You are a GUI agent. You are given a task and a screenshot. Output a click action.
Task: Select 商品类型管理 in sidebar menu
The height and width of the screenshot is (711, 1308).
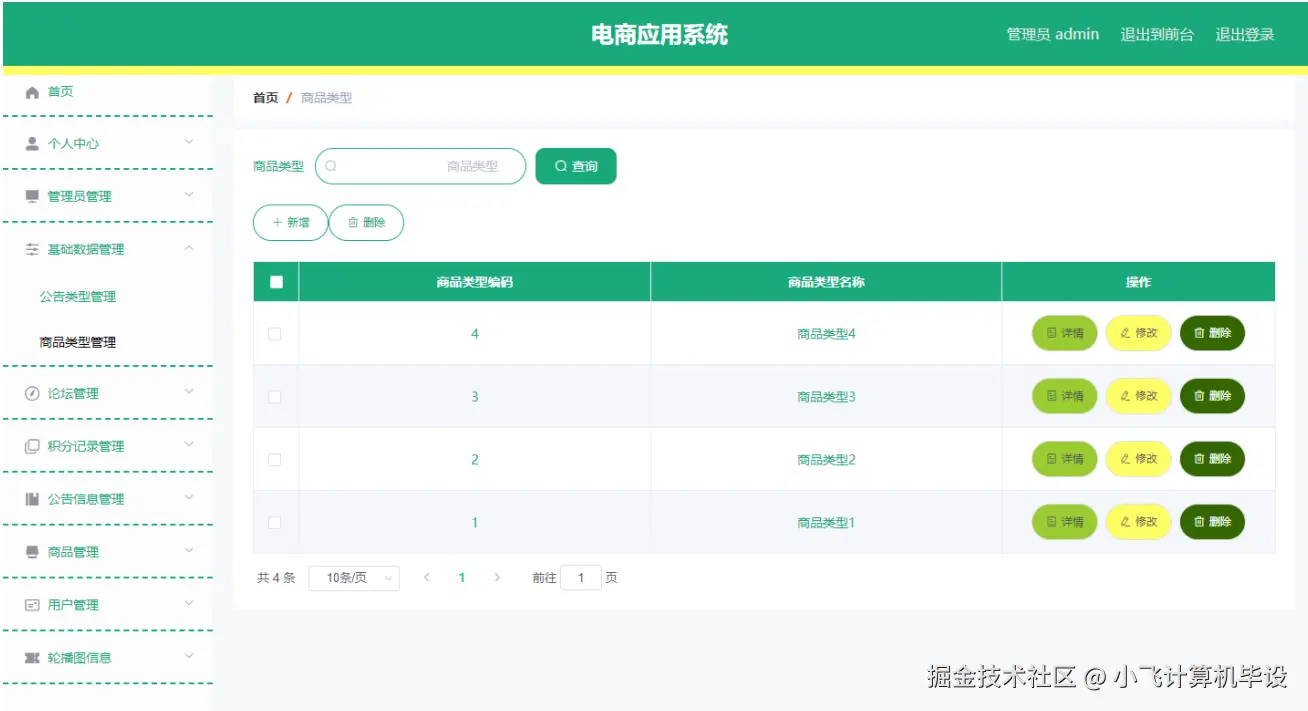77,341
